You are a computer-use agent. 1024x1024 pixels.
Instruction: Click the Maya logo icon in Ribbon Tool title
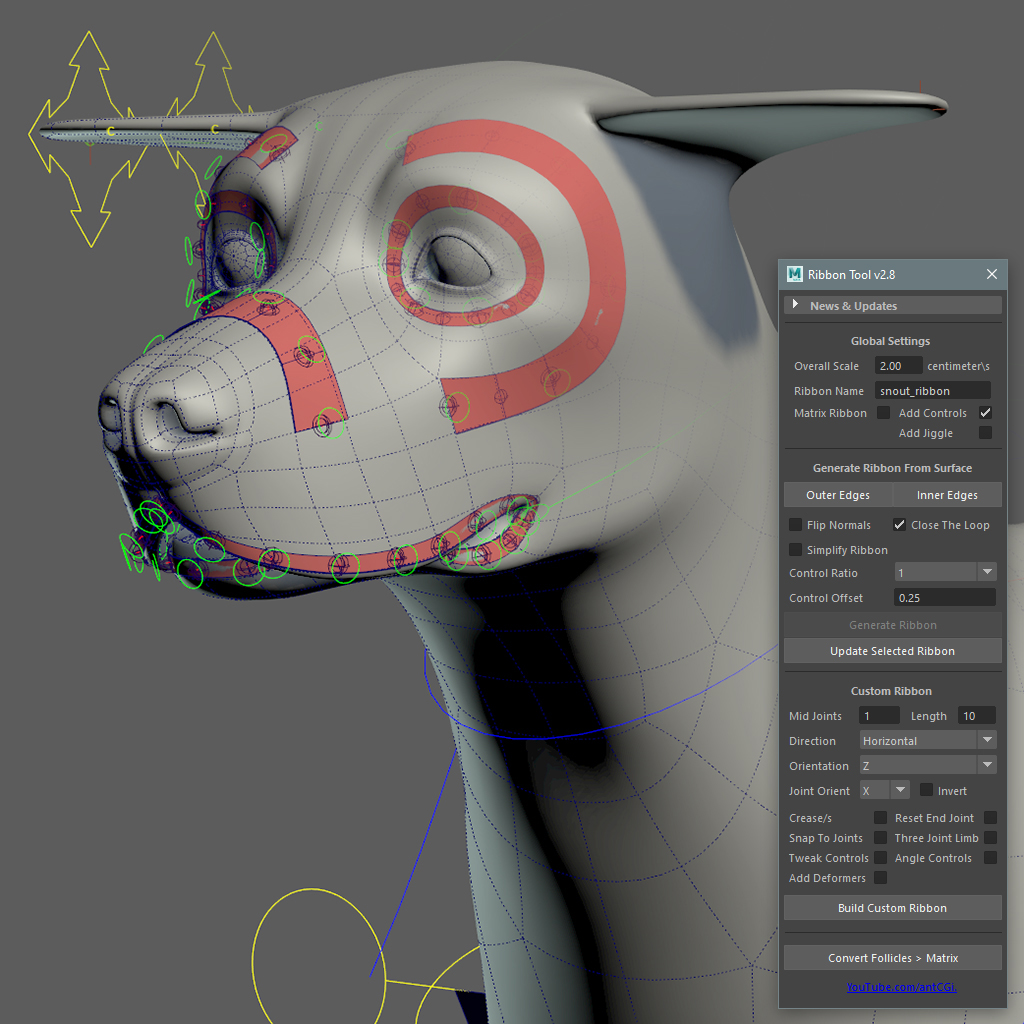click(x=794, y=274)
